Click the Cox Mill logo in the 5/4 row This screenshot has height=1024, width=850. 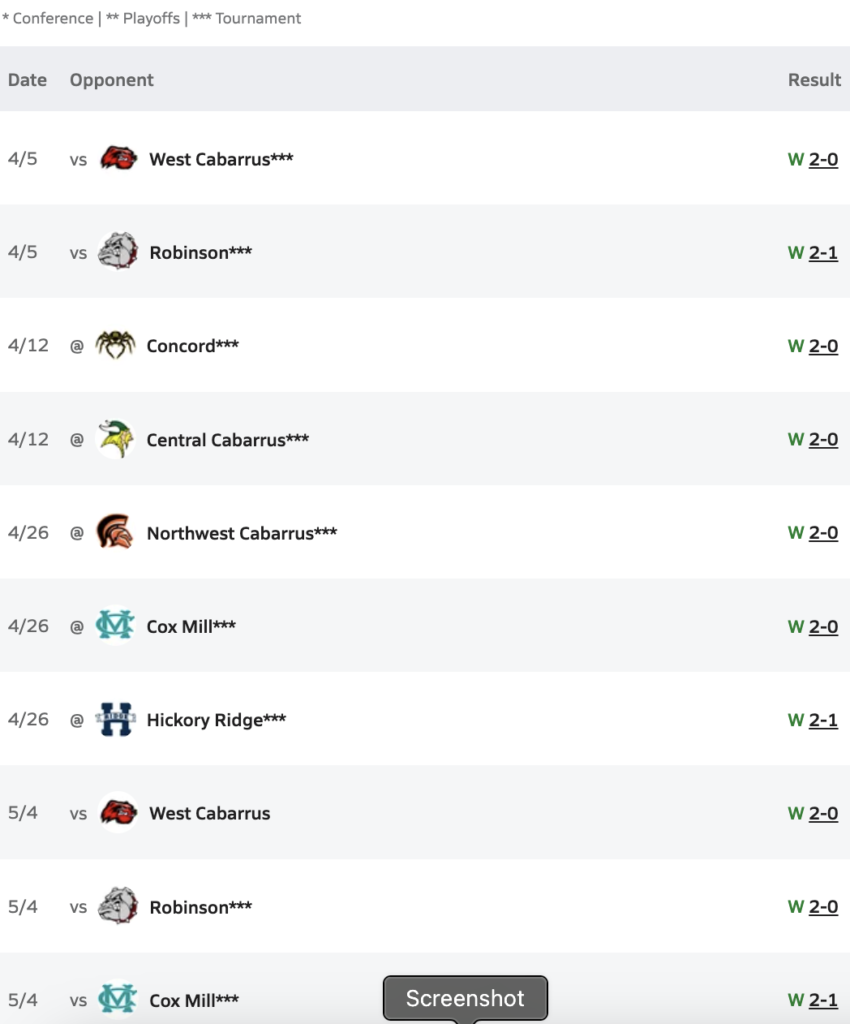118,999
